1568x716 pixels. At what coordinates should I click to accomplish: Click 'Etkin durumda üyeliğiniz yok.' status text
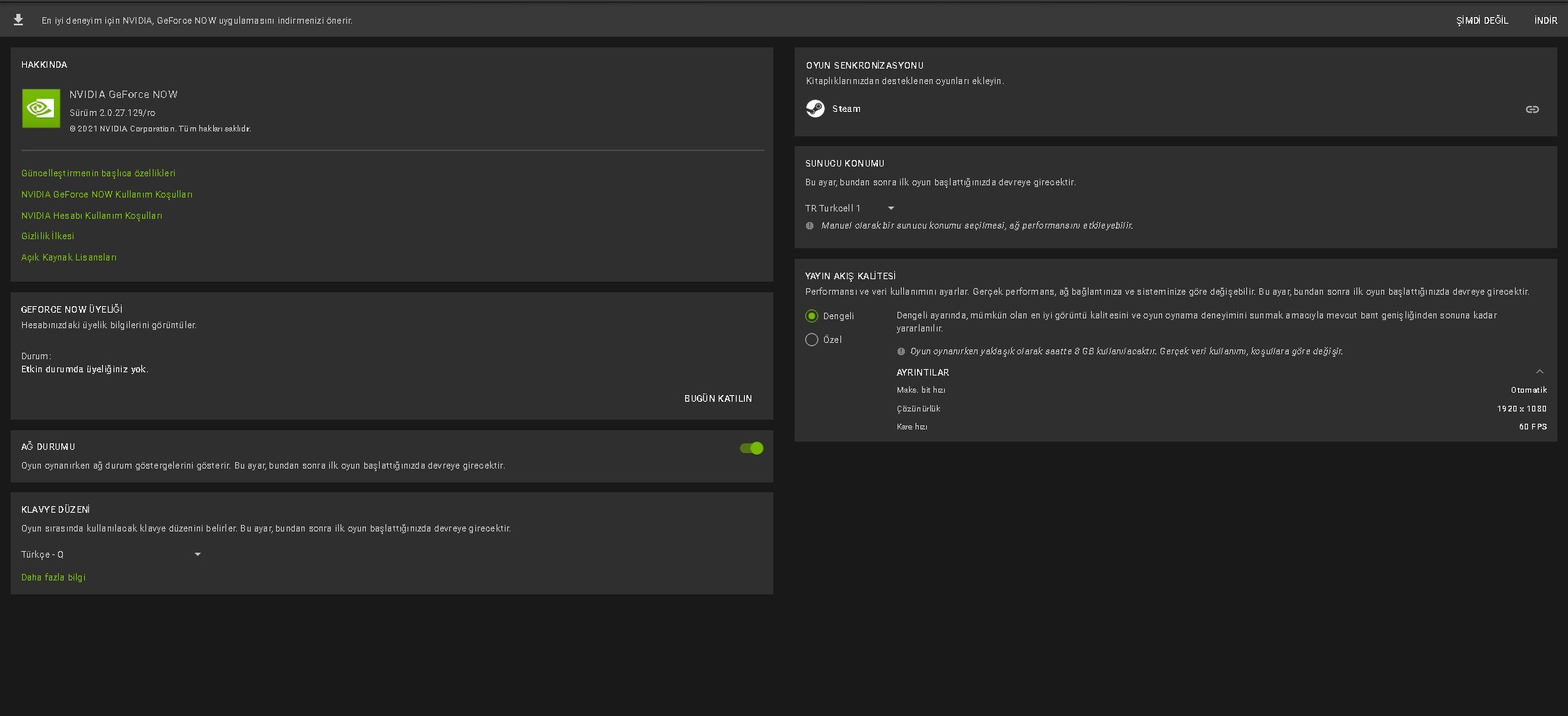(x=85, y=369)
